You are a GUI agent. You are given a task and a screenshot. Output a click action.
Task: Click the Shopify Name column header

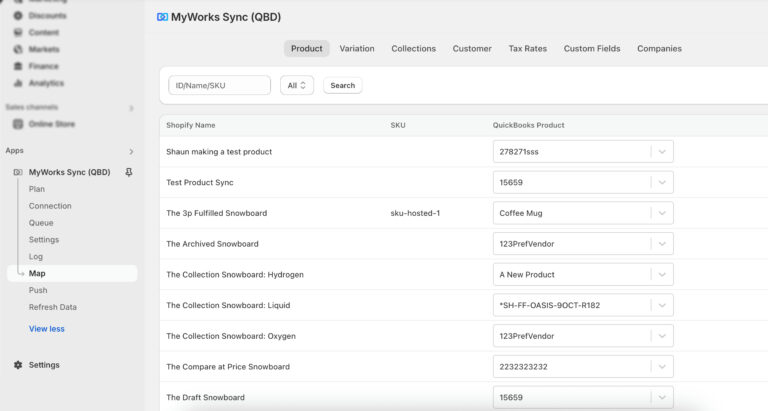pyautogui.click(x=191, y=125)
